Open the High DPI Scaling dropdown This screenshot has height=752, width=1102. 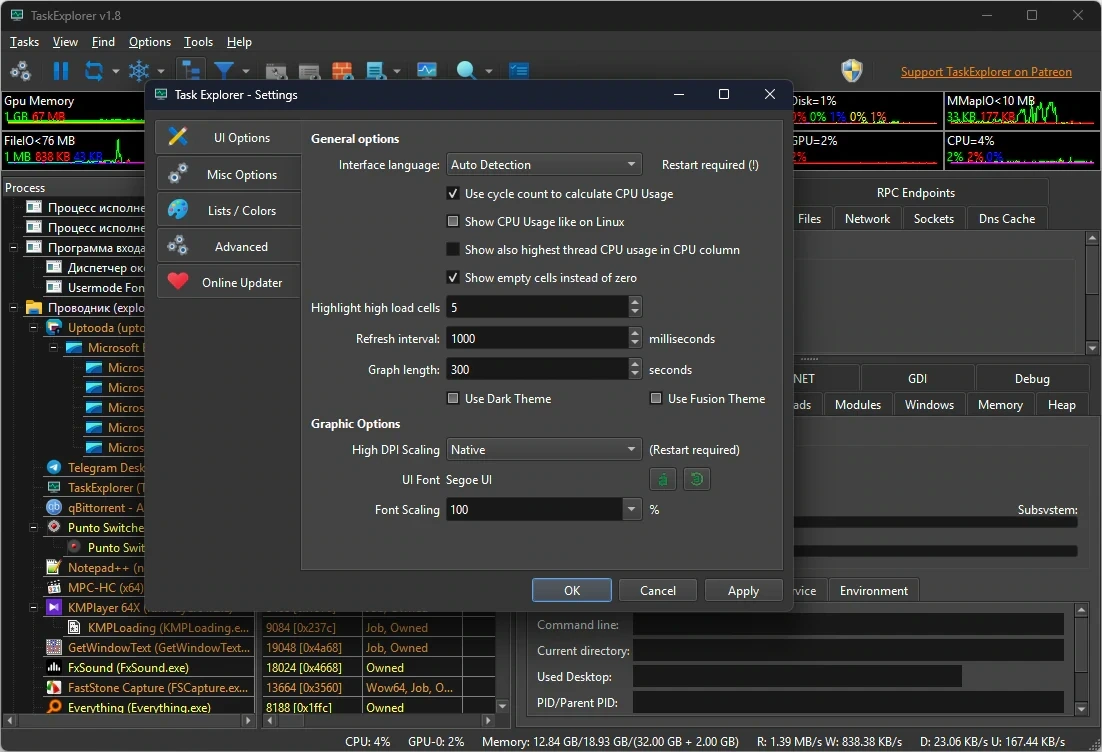coord(544,450)
